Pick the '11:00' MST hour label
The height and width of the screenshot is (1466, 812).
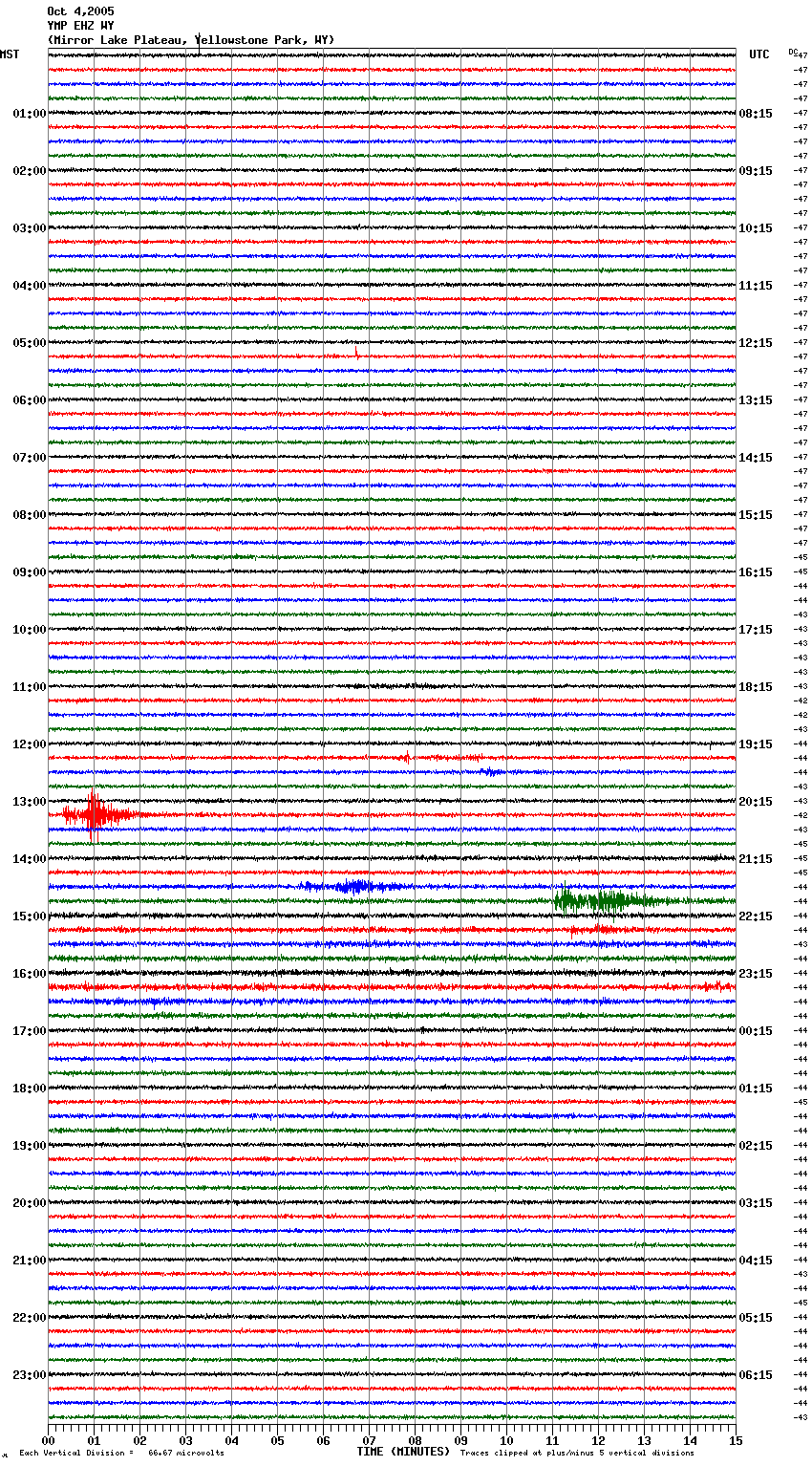tap(30, 687)
